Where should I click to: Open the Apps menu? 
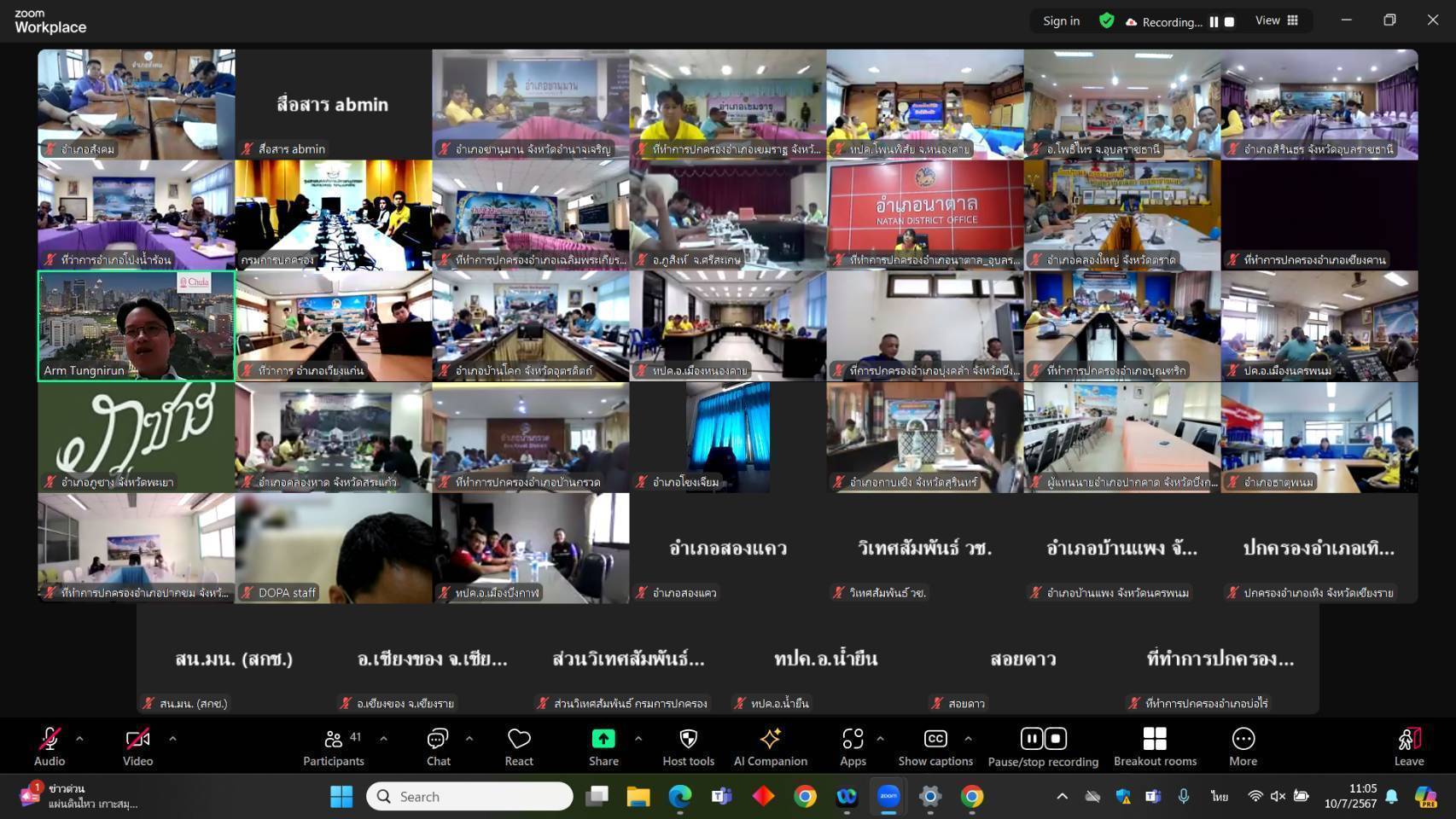click(x=853, y=746)
